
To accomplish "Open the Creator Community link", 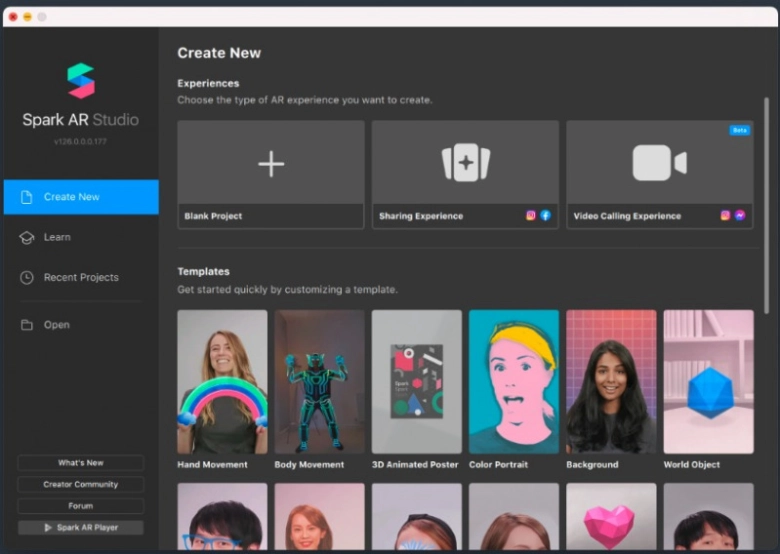I will point(81,484).
